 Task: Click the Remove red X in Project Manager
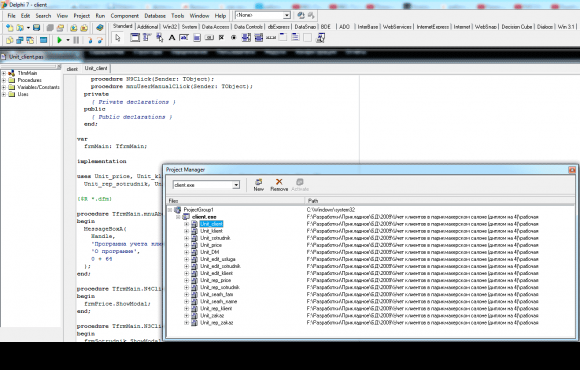279,184
